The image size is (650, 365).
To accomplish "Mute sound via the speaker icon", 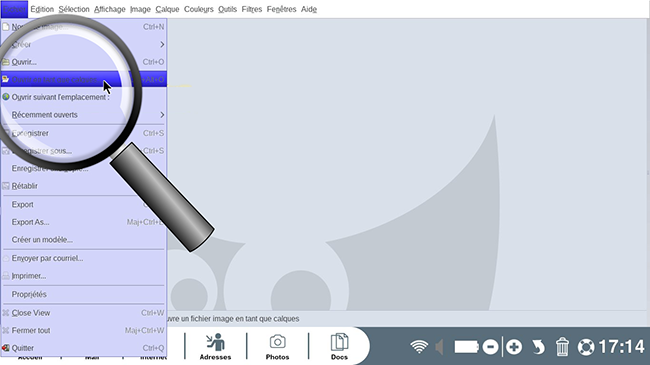I will [x=440, y=347].
